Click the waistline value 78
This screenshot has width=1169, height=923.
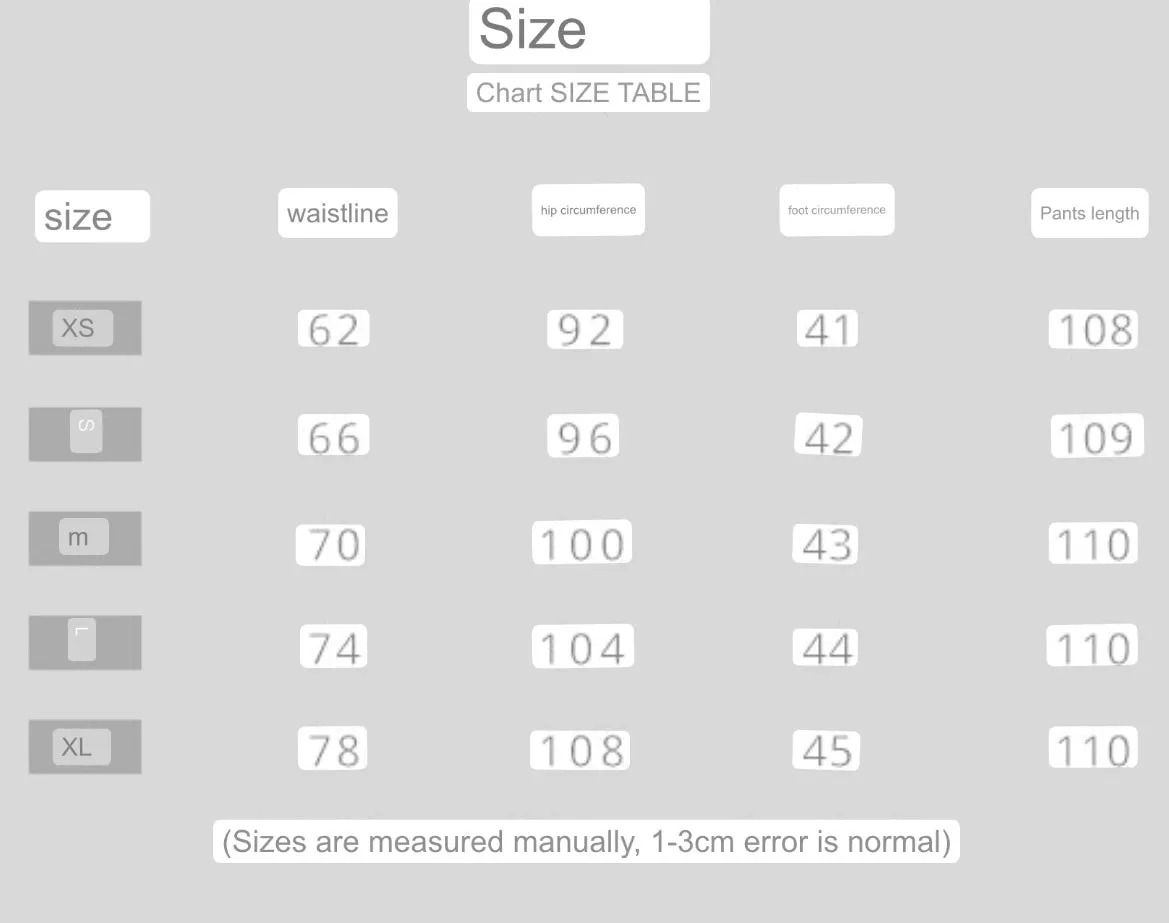333,748
